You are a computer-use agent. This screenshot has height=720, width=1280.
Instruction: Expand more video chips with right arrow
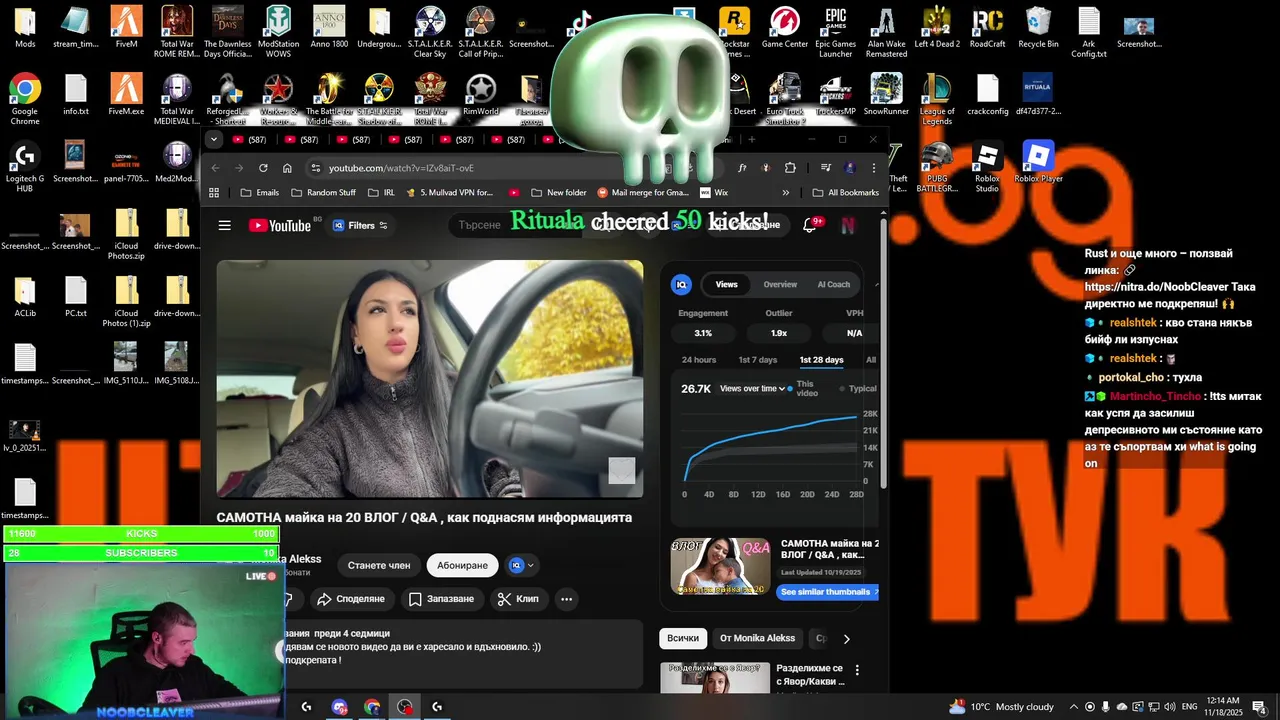[x=846, y=638]
